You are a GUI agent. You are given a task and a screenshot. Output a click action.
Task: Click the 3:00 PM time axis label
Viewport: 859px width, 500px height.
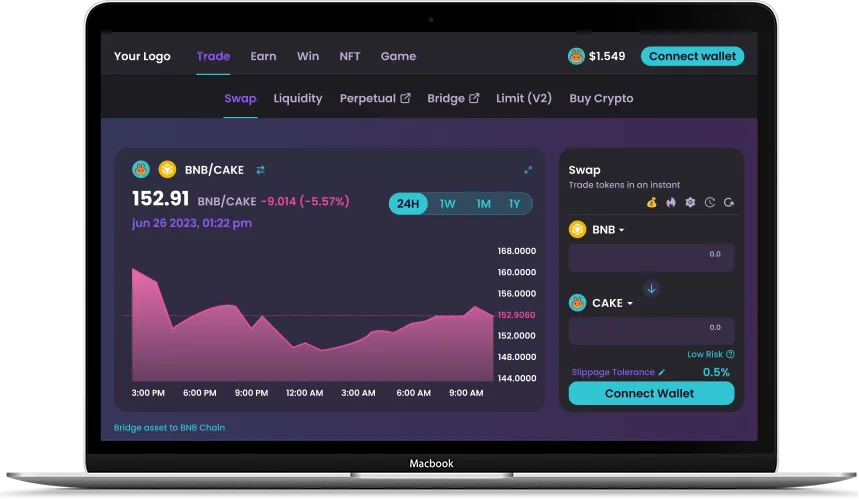(148, 393)
